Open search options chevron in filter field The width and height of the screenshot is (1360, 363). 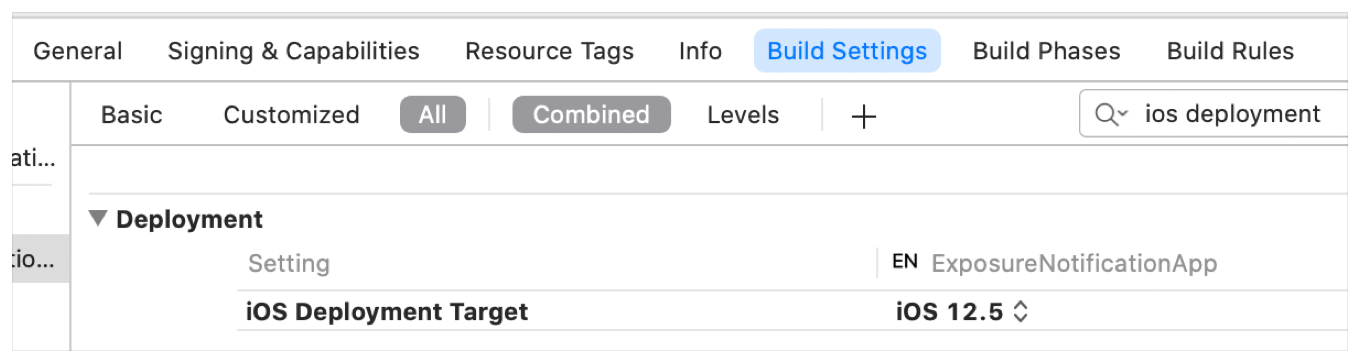click(1123, 116)
